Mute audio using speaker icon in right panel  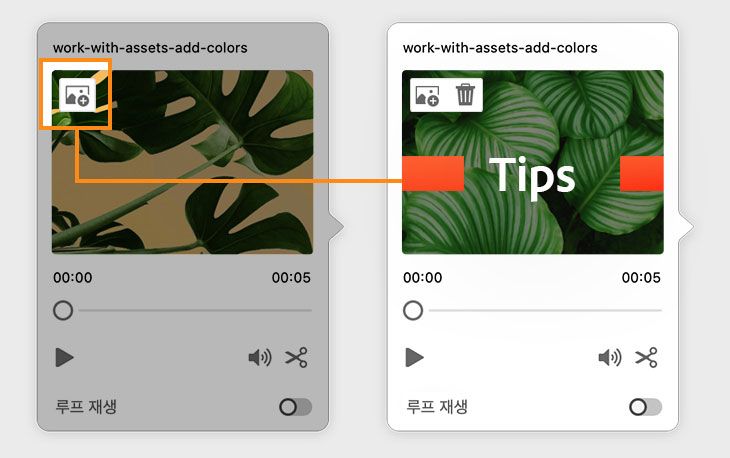(610, 357)
